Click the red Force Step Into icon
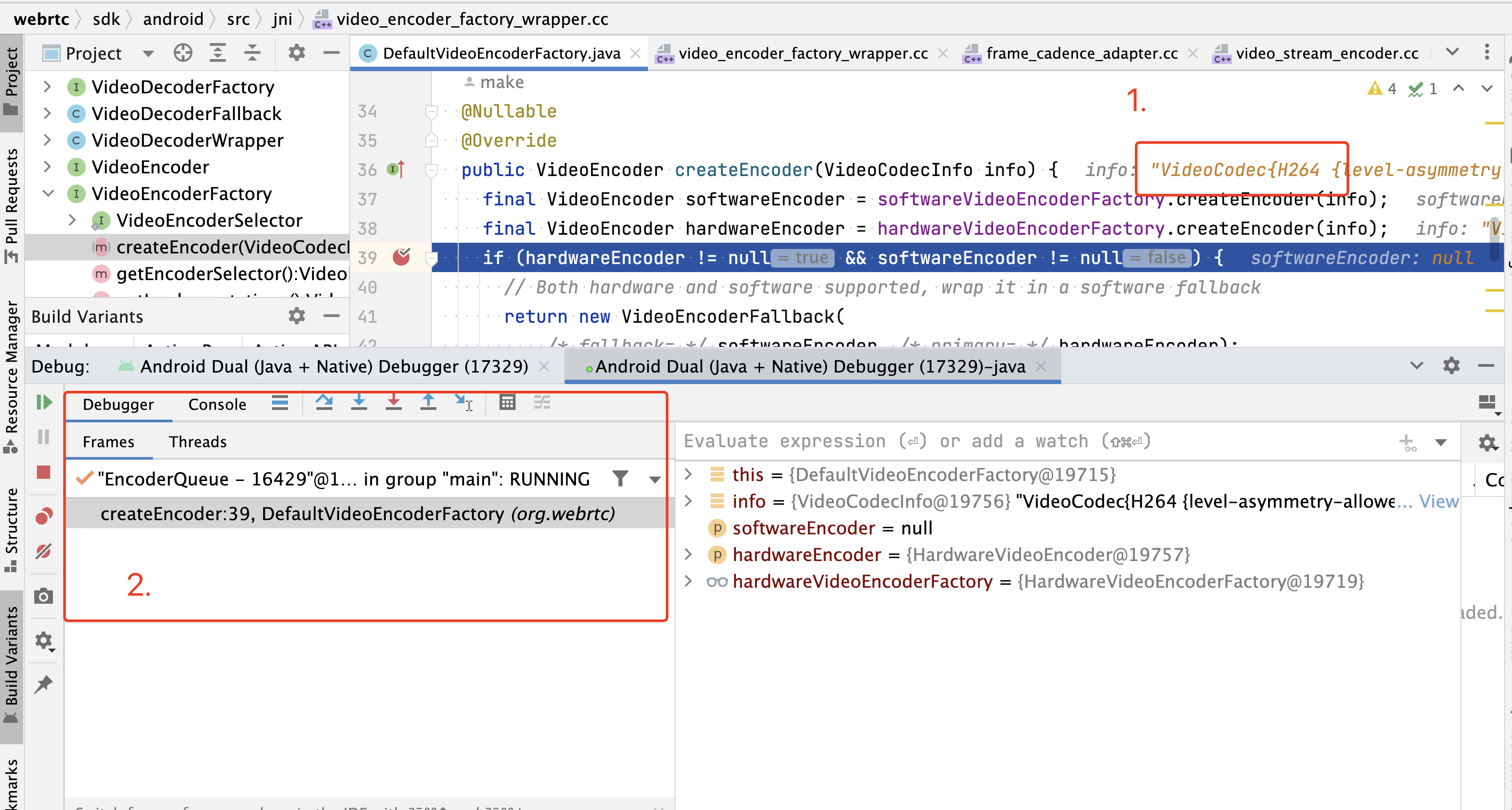The height and width of the screenshot is (810, 1512). 394,403
